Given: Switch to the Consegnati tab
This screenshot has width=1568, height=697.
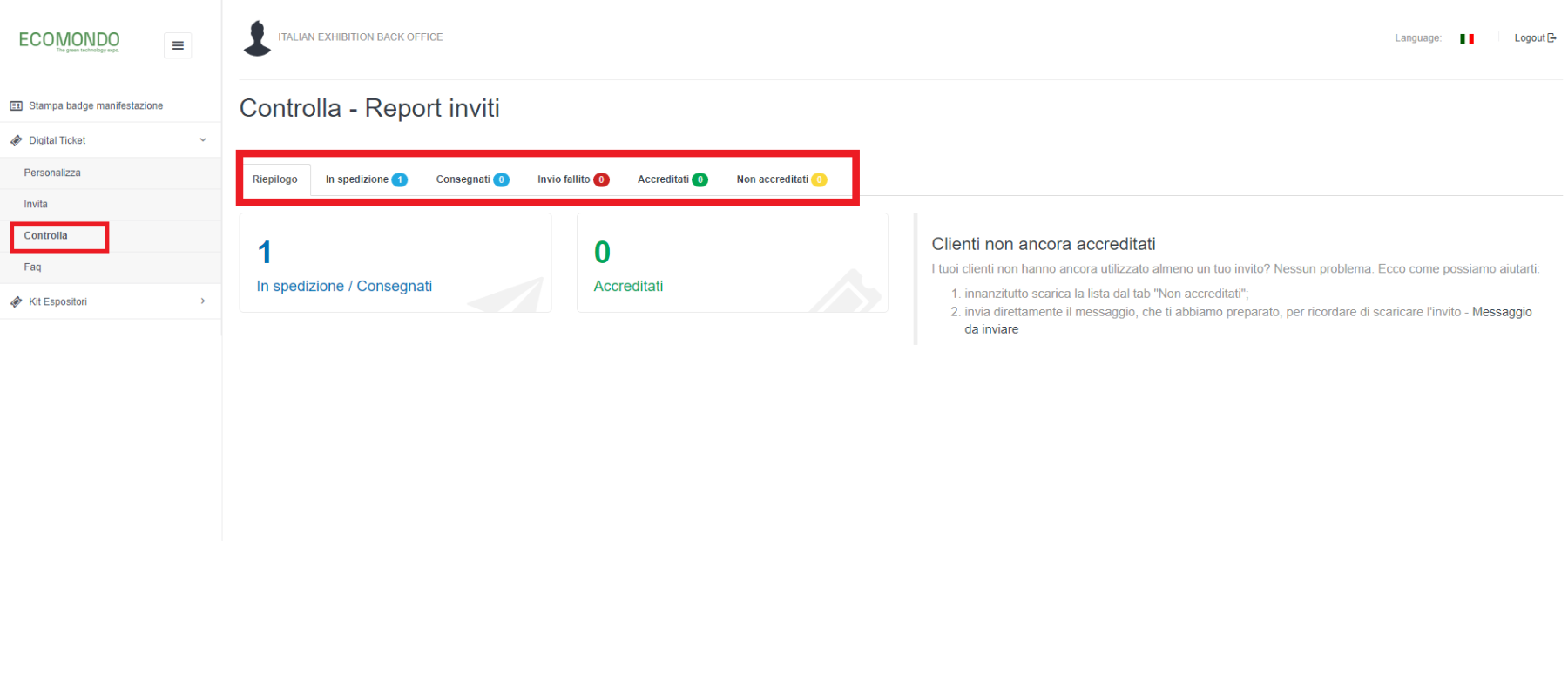Looking at the screenshot, I should pos(472,179).
